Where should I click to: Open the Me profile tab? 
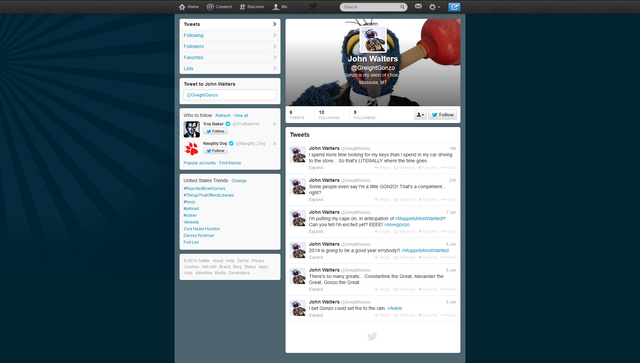(280, 7)
